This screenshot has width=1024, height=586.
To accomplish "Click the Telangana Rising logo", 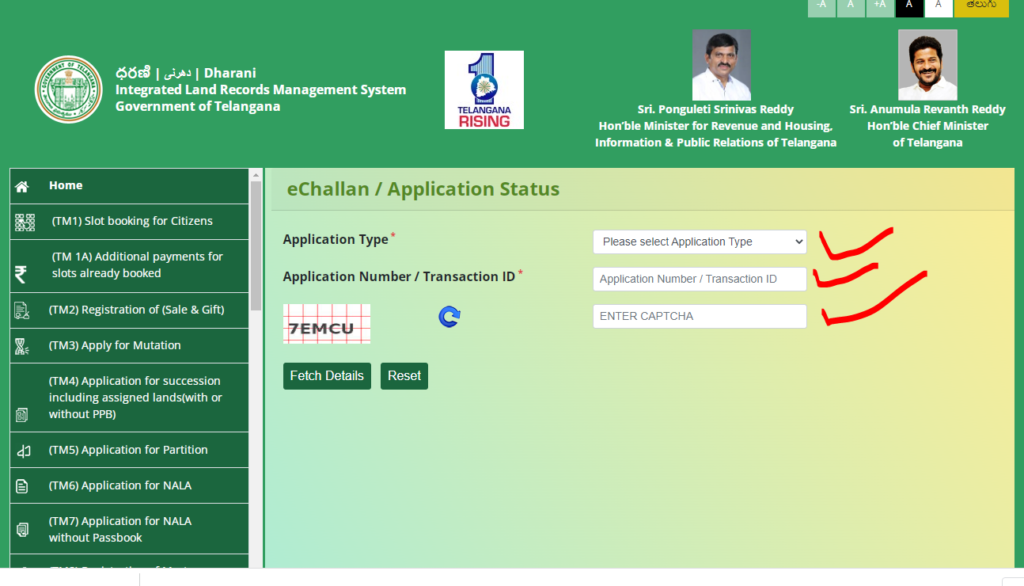I will point(484,90).
